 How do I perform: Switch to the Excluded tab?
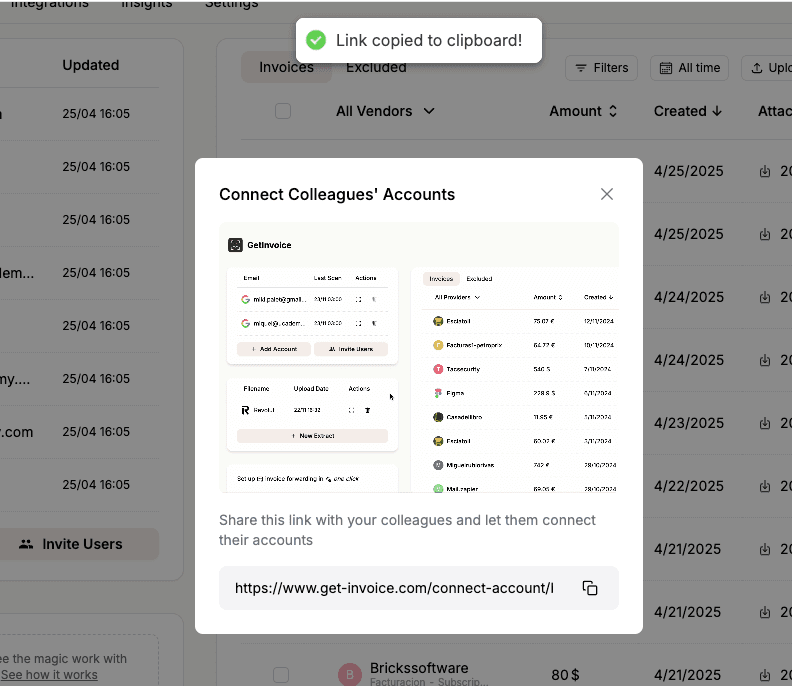[x=376, y=67]
